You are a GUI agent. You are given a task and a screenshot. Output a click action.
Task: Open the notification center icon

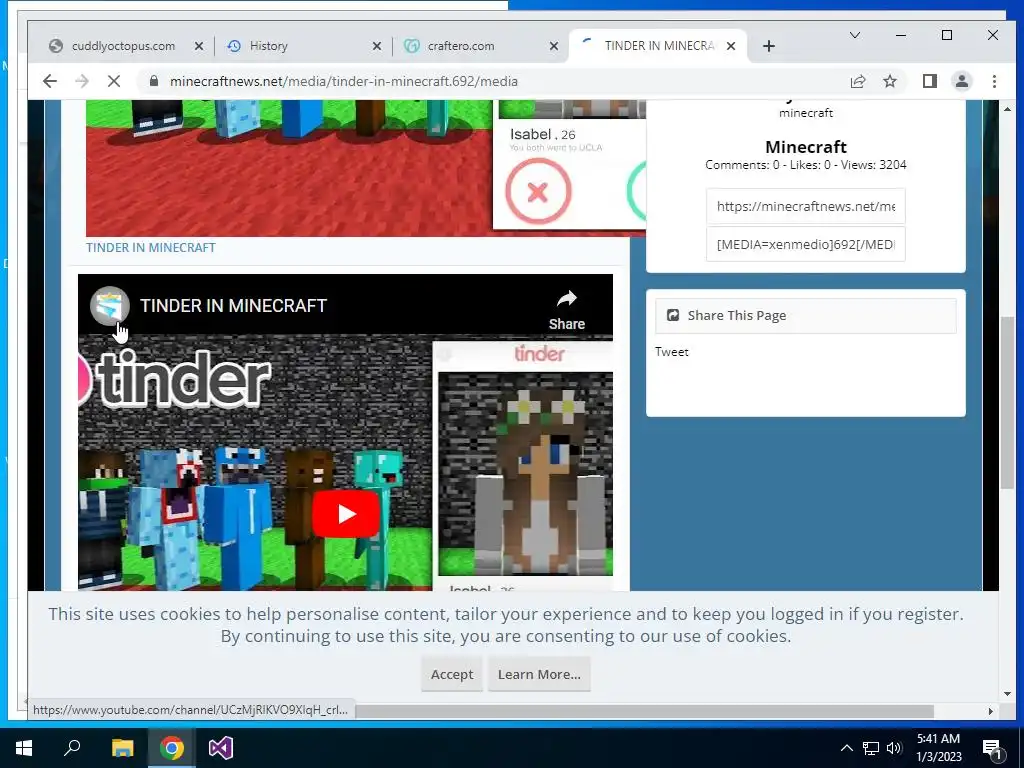click(x=993, y=748)
